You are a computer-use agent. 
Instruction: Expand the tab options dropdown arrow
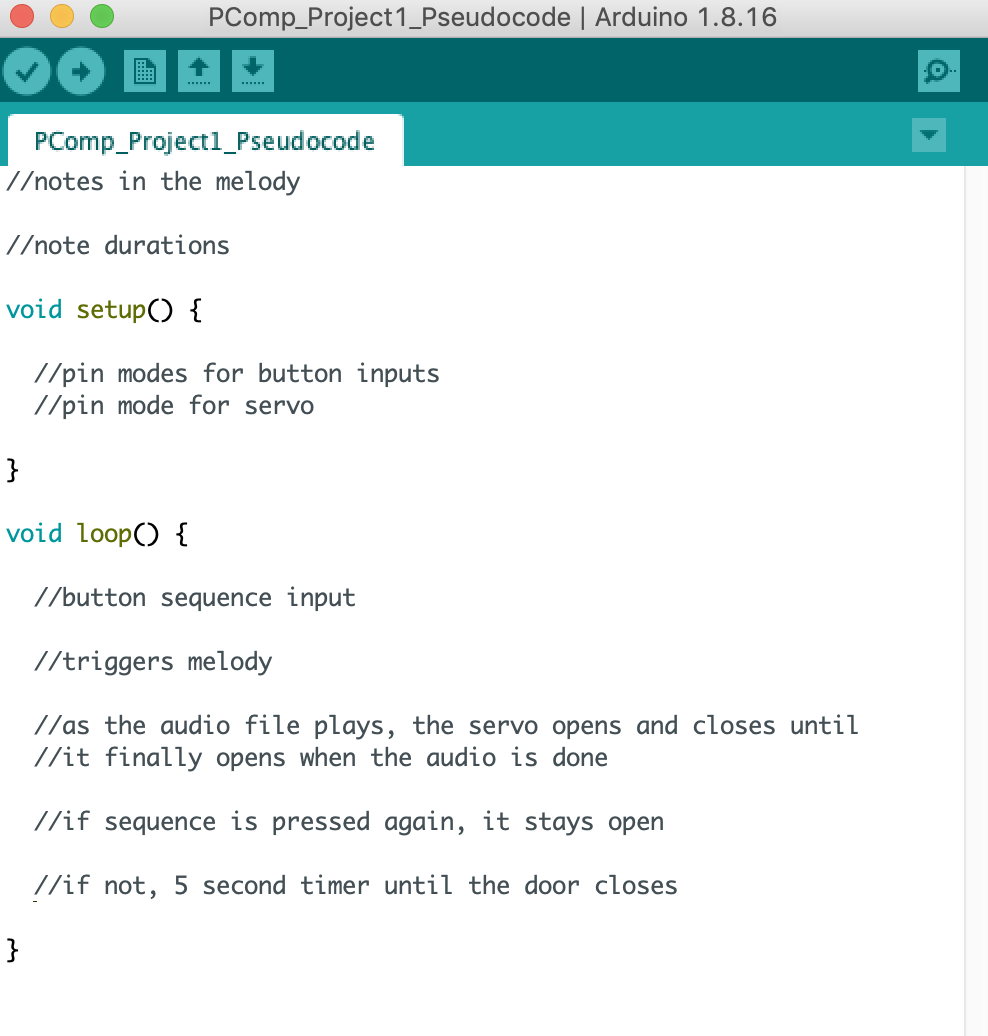[929, 135]
